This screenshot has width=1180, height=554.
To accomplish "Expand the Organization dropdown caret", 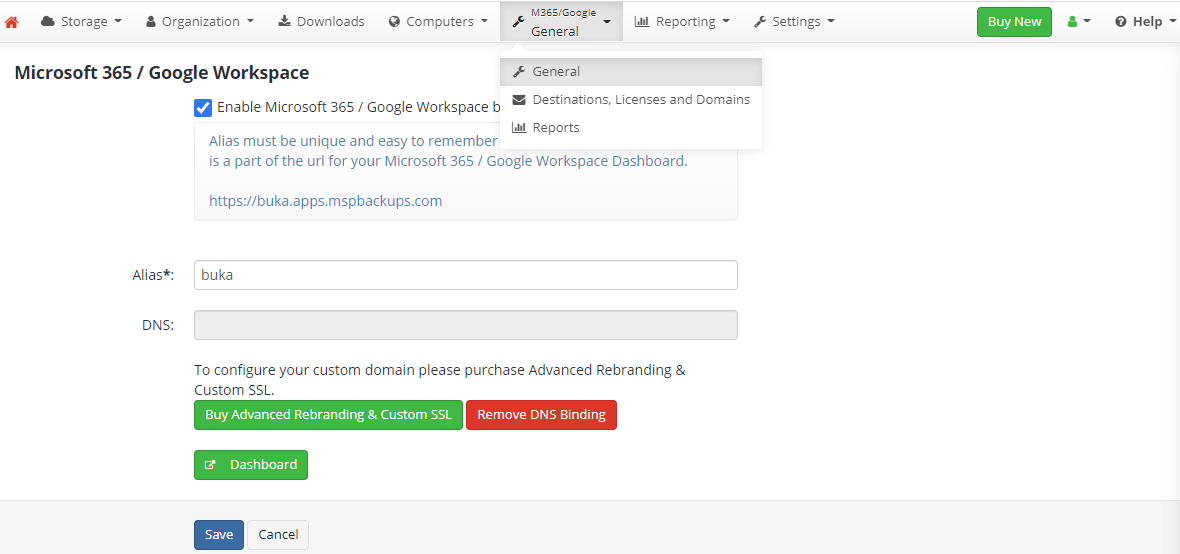I will tap(250, 22).
